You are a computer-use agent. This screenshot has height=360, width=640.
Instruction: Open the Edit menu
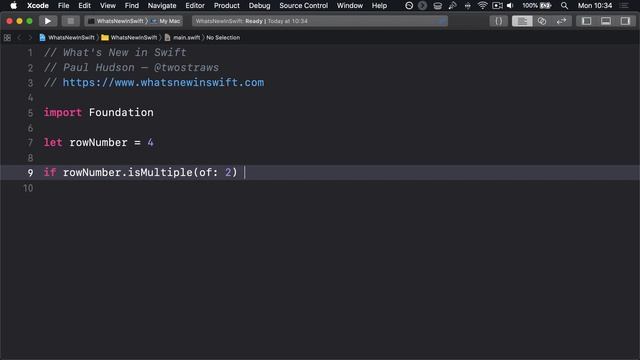click(x=84, y=5)
